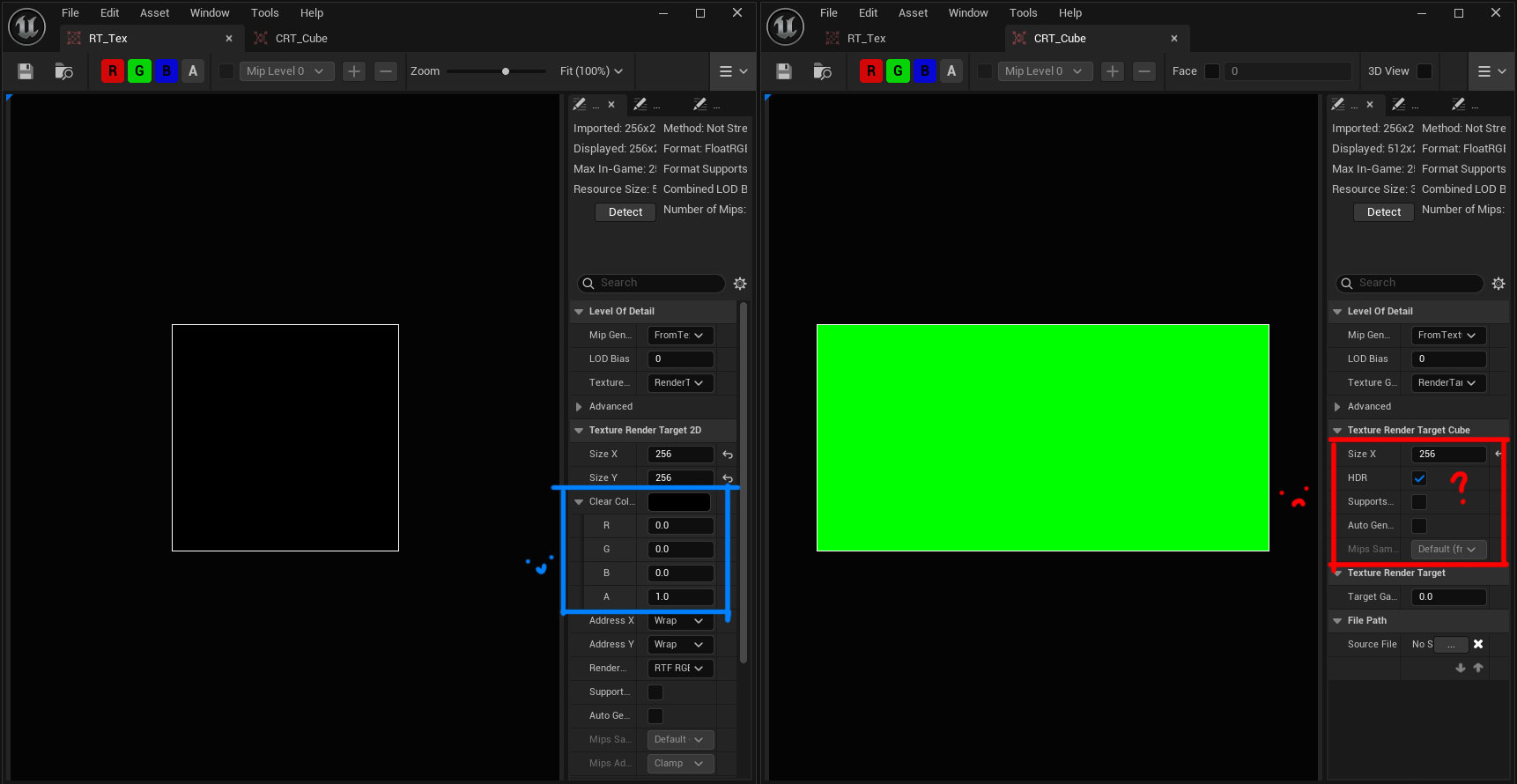Enable Mip Level checkbox in RT_Tex toolbar
Image resolution: width=1517 pixels, height=784 pixels.
(226, 71)
